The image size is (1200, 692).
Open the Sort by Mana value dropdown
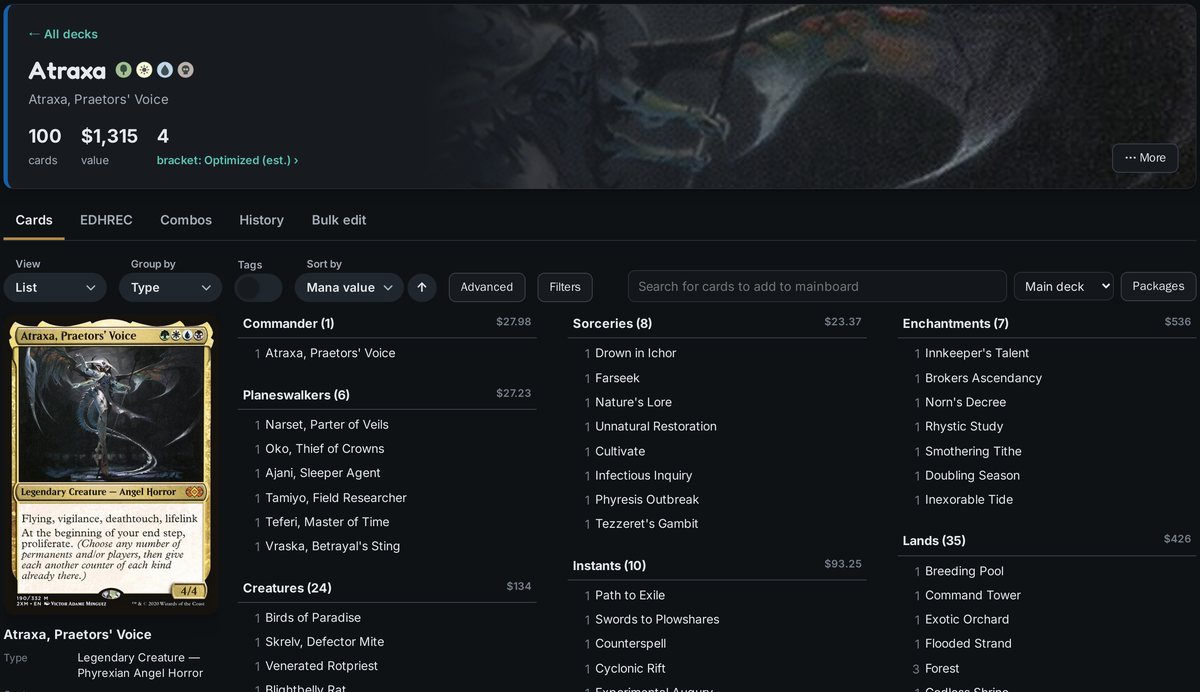point(349,288)
